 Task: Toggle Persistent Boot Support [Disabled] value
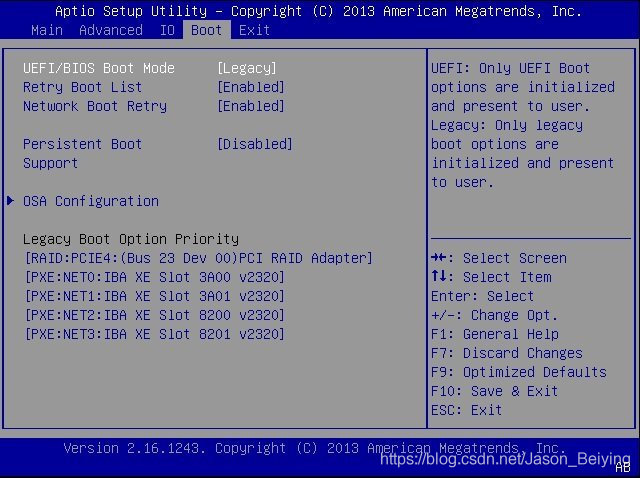pos(255,144)
